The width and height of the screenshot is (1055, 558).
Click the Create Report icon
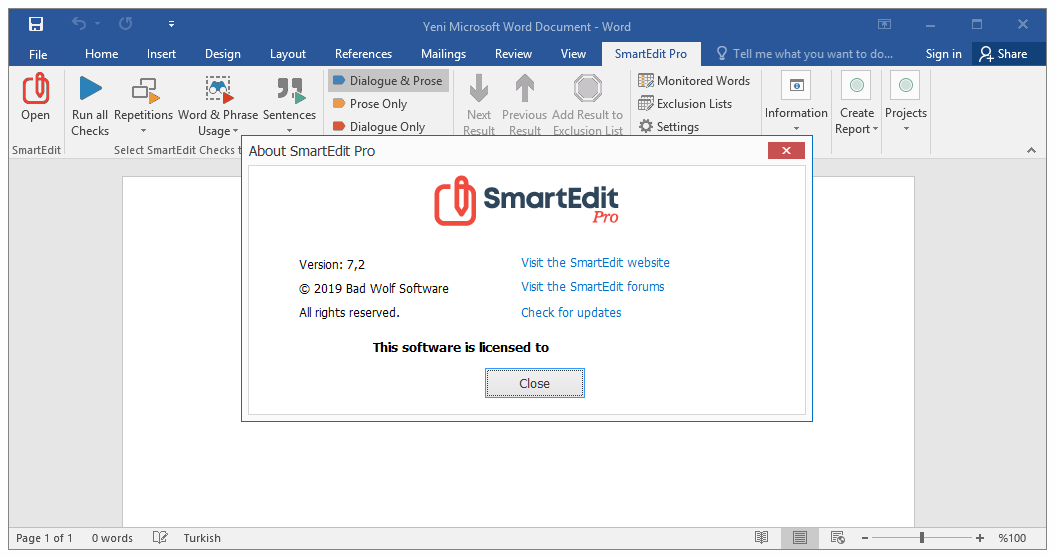click(x=857, y=85)
